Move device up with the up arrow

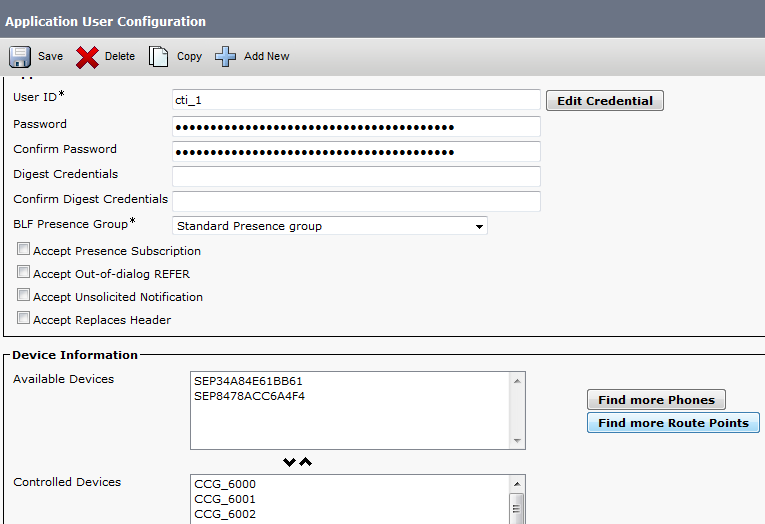pyautogui.click(x=306, y=462)
